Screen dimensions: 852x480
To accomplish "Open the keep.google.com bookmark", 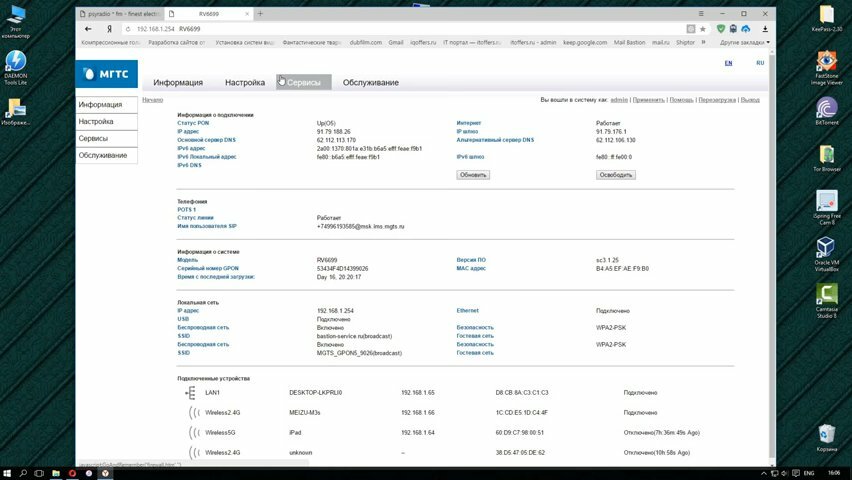I will point(585,42).
